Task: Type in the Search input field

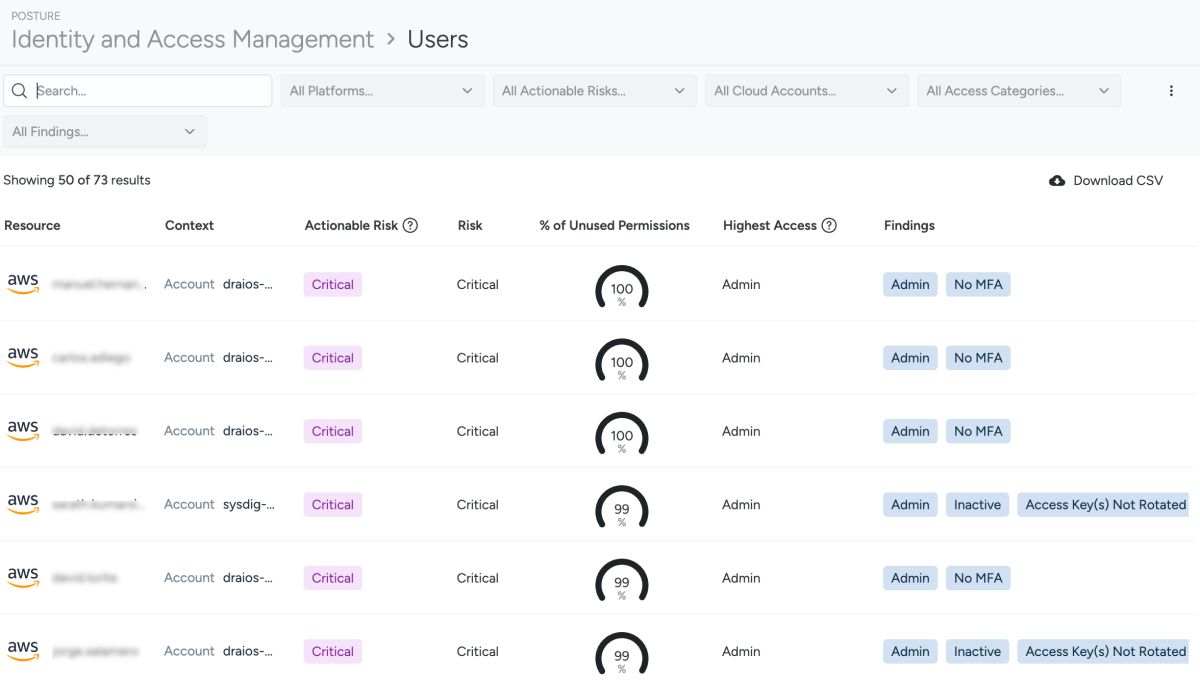Action: click(x=150, y=91)
